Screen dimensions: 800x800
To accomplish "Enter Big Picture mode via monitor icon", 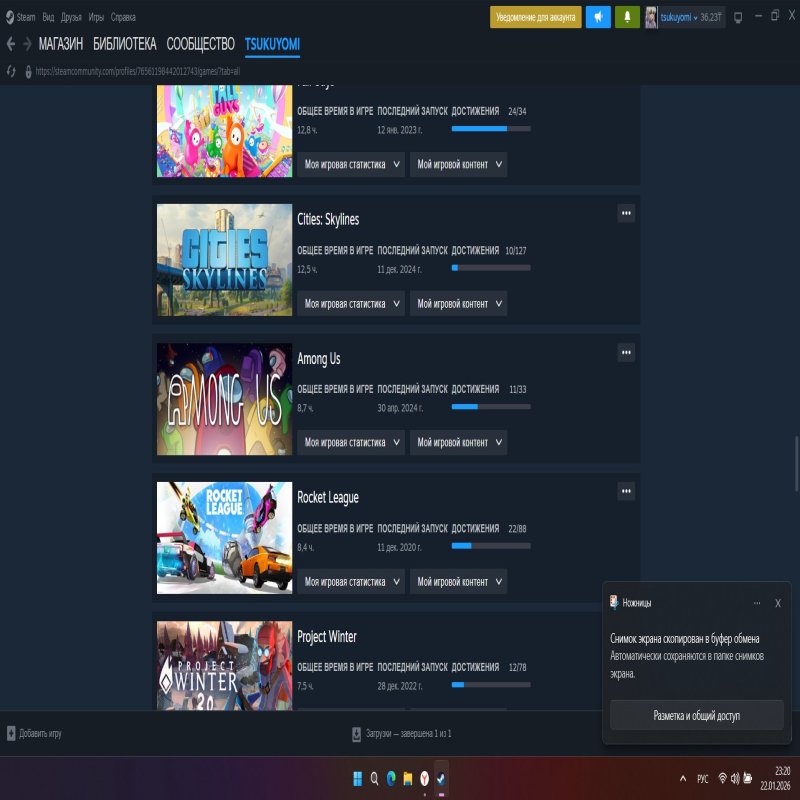I will click(737, 16).
